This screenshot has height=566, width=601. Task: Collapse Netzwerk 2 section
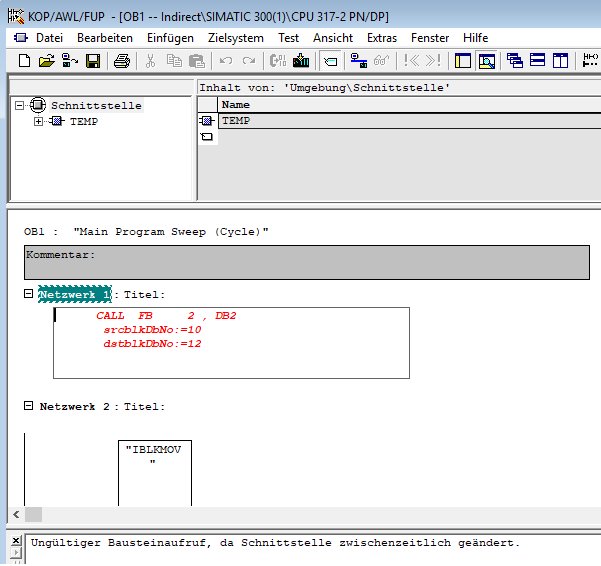[28, 406]
